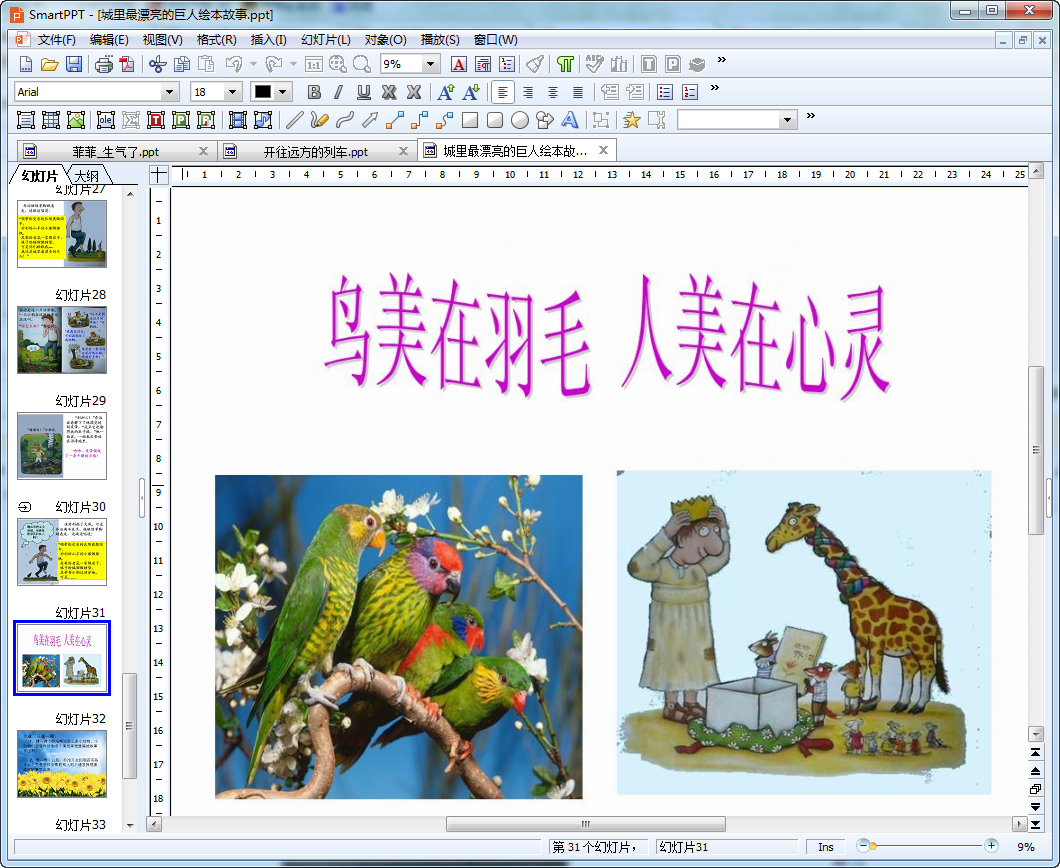Screen dimensions: 1060x868
Task: Insert a movie frame
Action: coord(237,120)
